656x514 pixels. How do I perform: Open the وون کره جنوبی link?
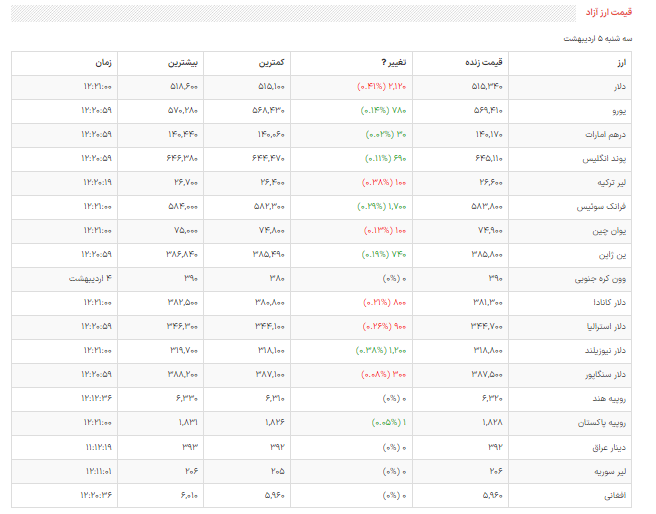click(x=602, y=278)
